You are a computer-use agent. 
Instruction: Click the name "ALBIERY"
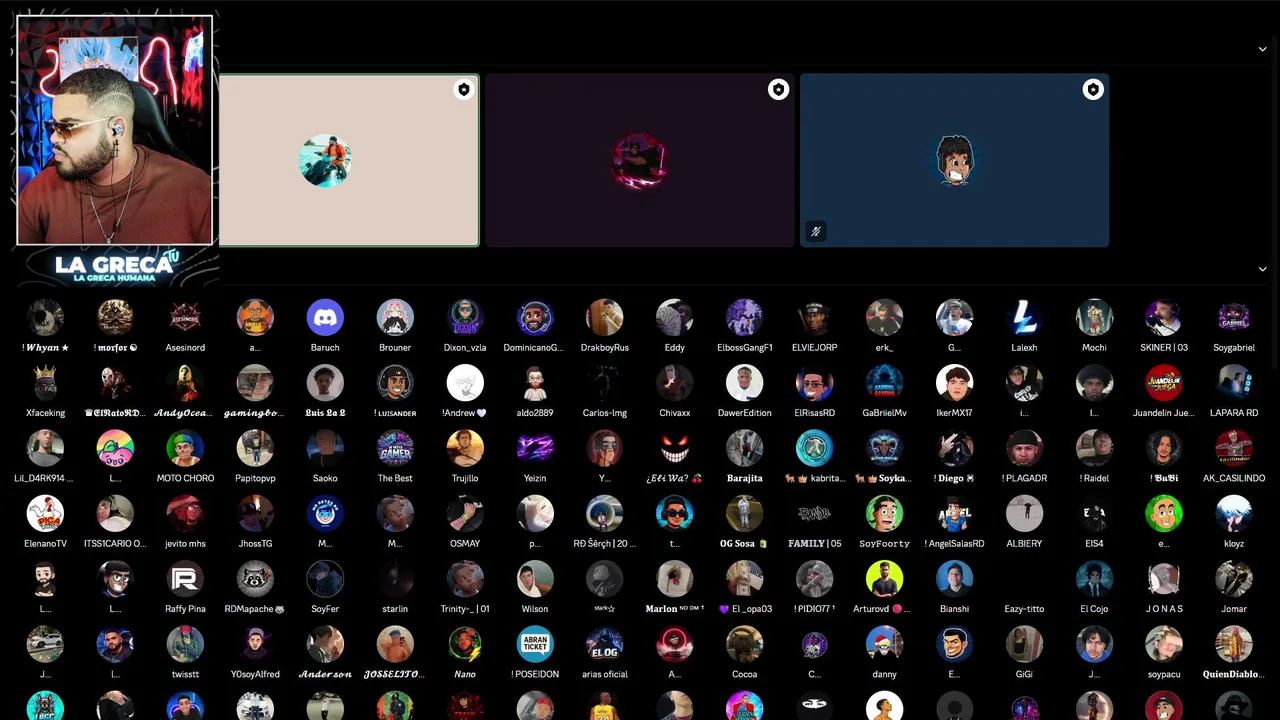coord(1024,544)
